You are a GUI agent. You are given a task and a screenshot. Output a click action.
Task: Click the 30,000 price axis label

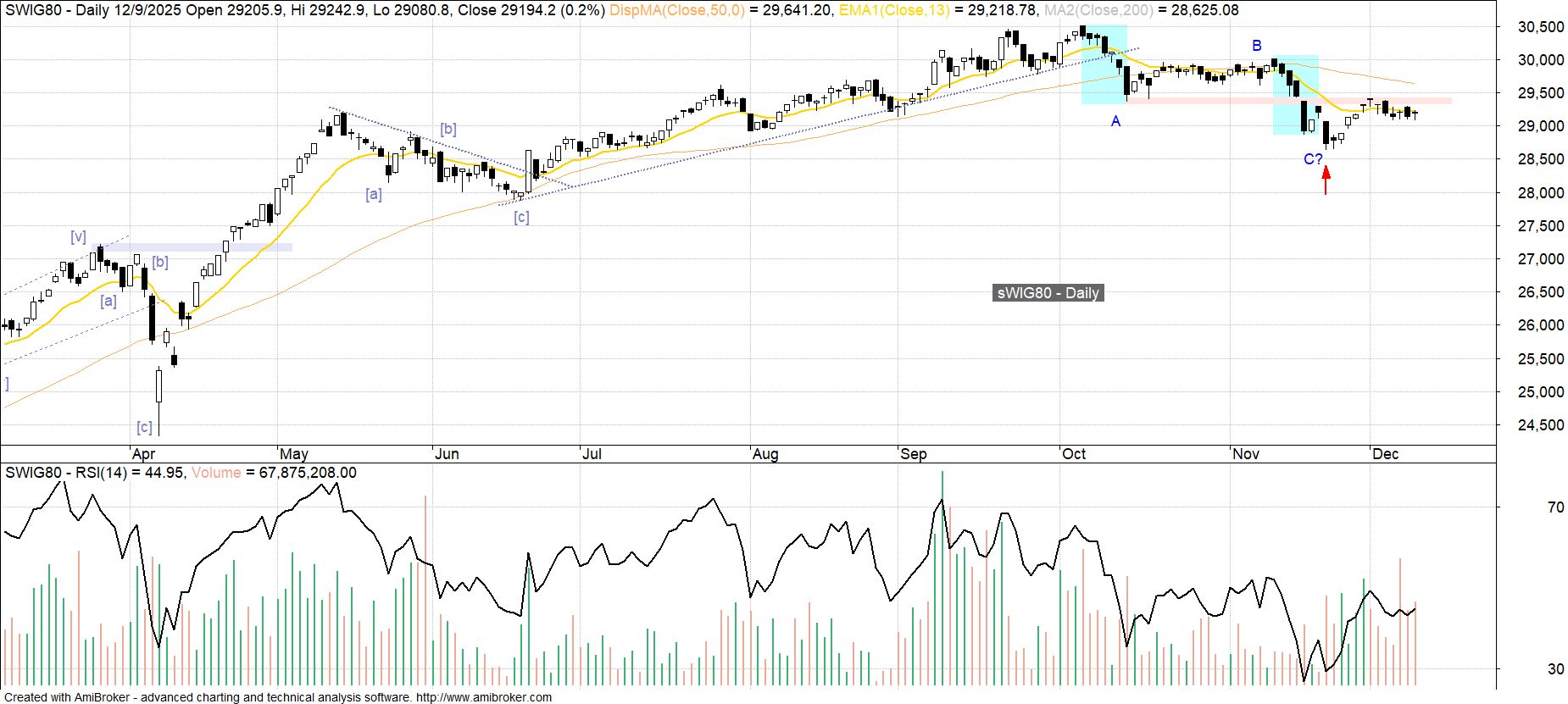point(1540,60)
